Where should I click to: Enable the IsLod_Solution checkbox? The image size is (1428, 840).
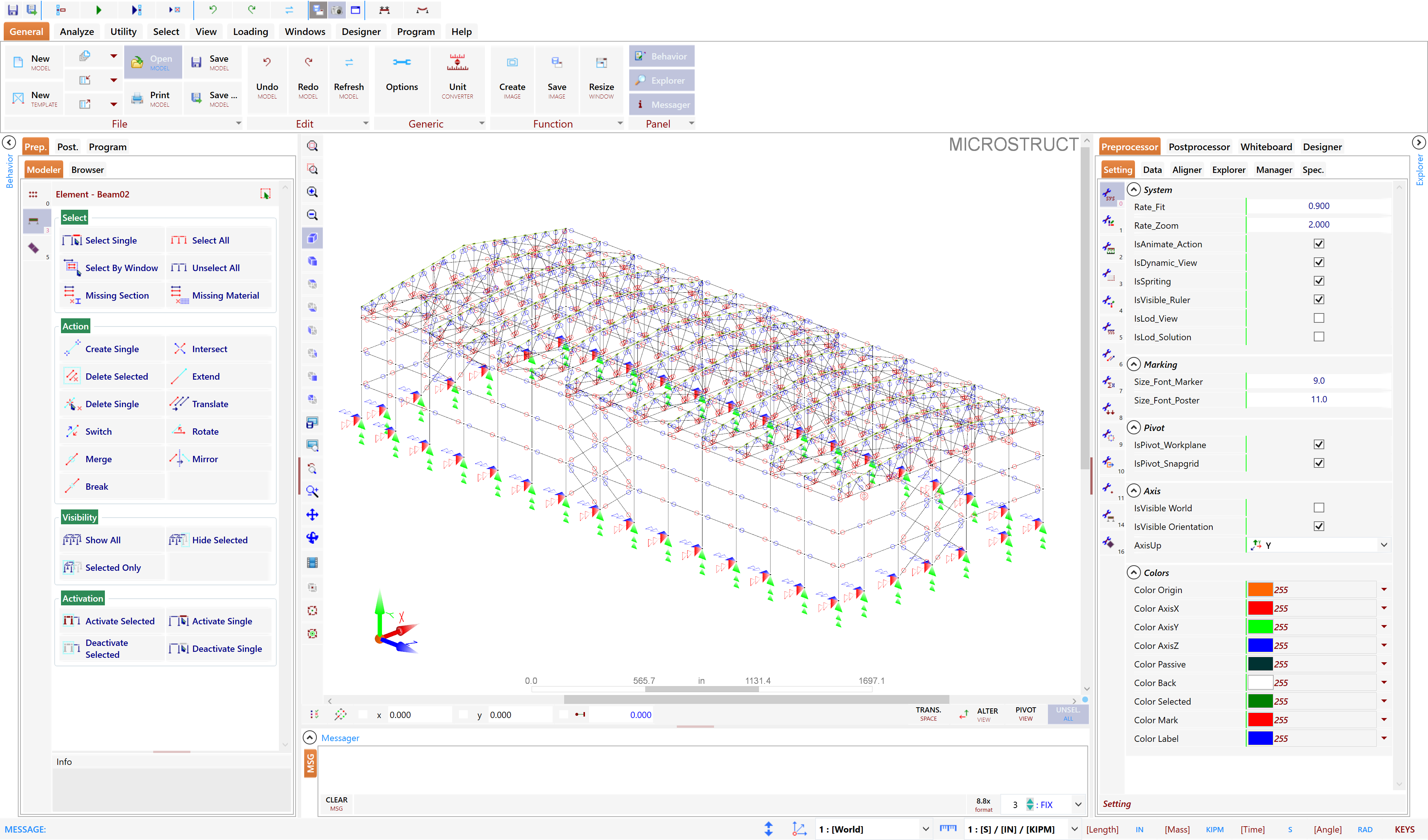(x=1319, y=337)
